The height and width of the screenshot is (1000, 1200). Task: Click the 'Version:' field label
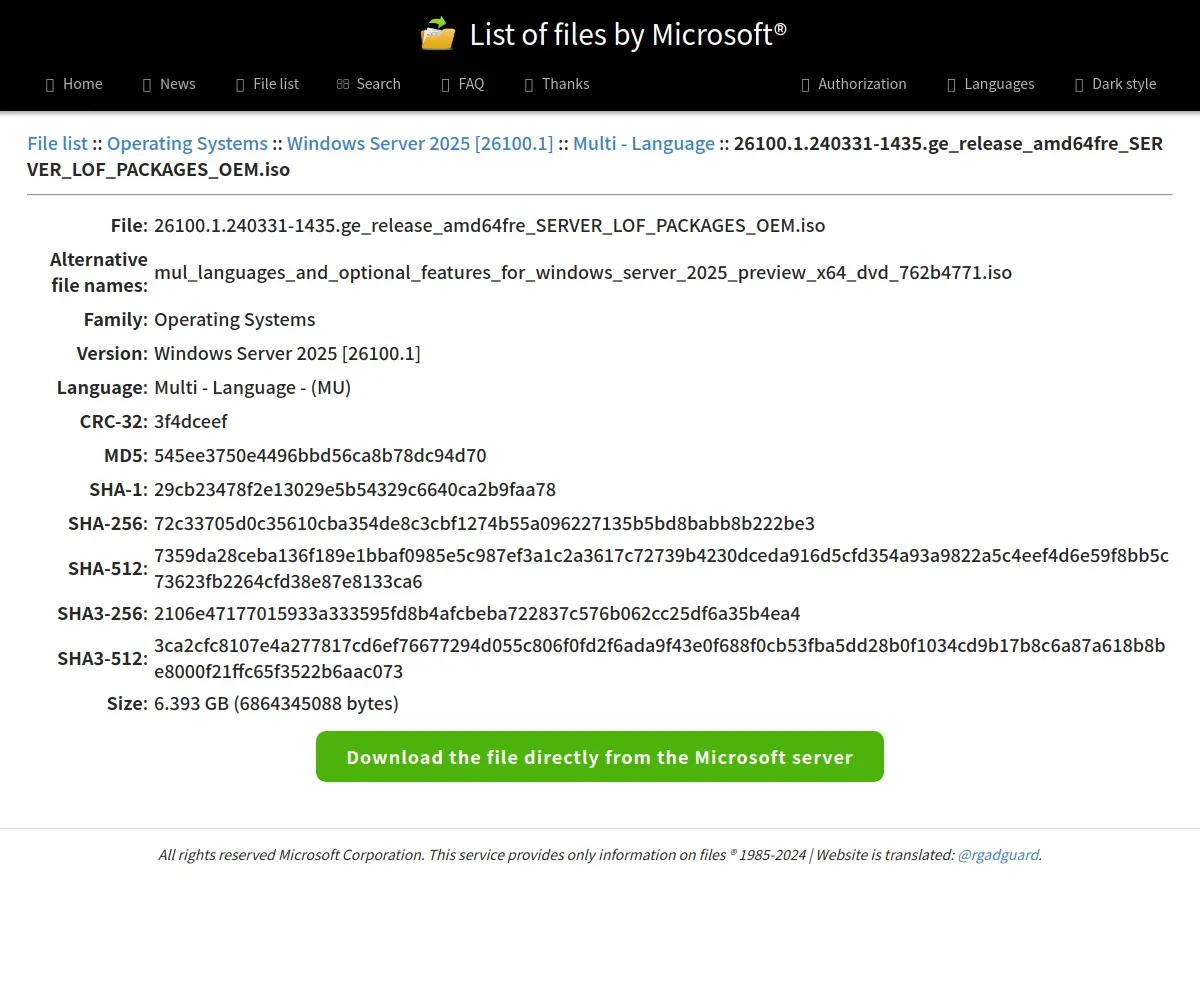pyautogui.click(x=112, y=353)
